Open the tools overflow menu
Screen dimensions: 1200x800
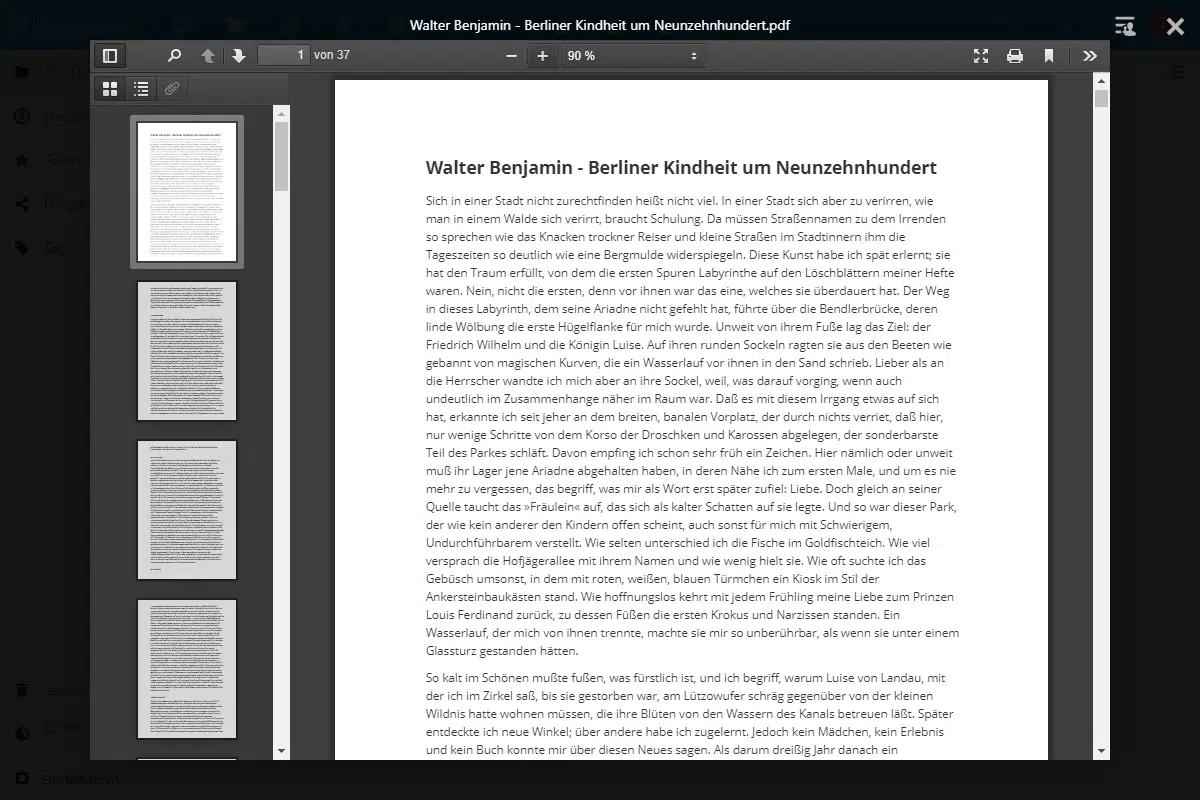click(1090, 56)
